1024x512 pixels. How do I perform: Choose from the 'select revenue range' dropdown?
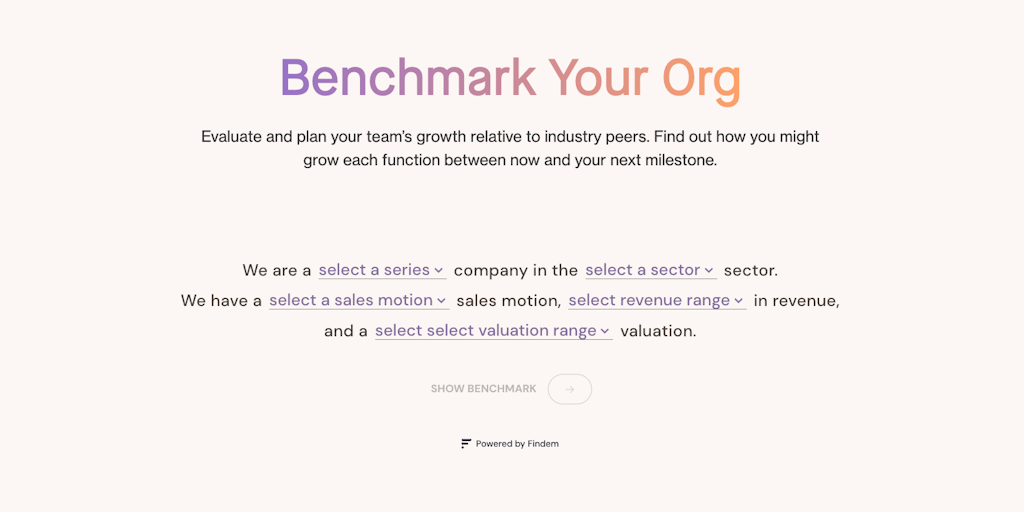tap(649, 300)
